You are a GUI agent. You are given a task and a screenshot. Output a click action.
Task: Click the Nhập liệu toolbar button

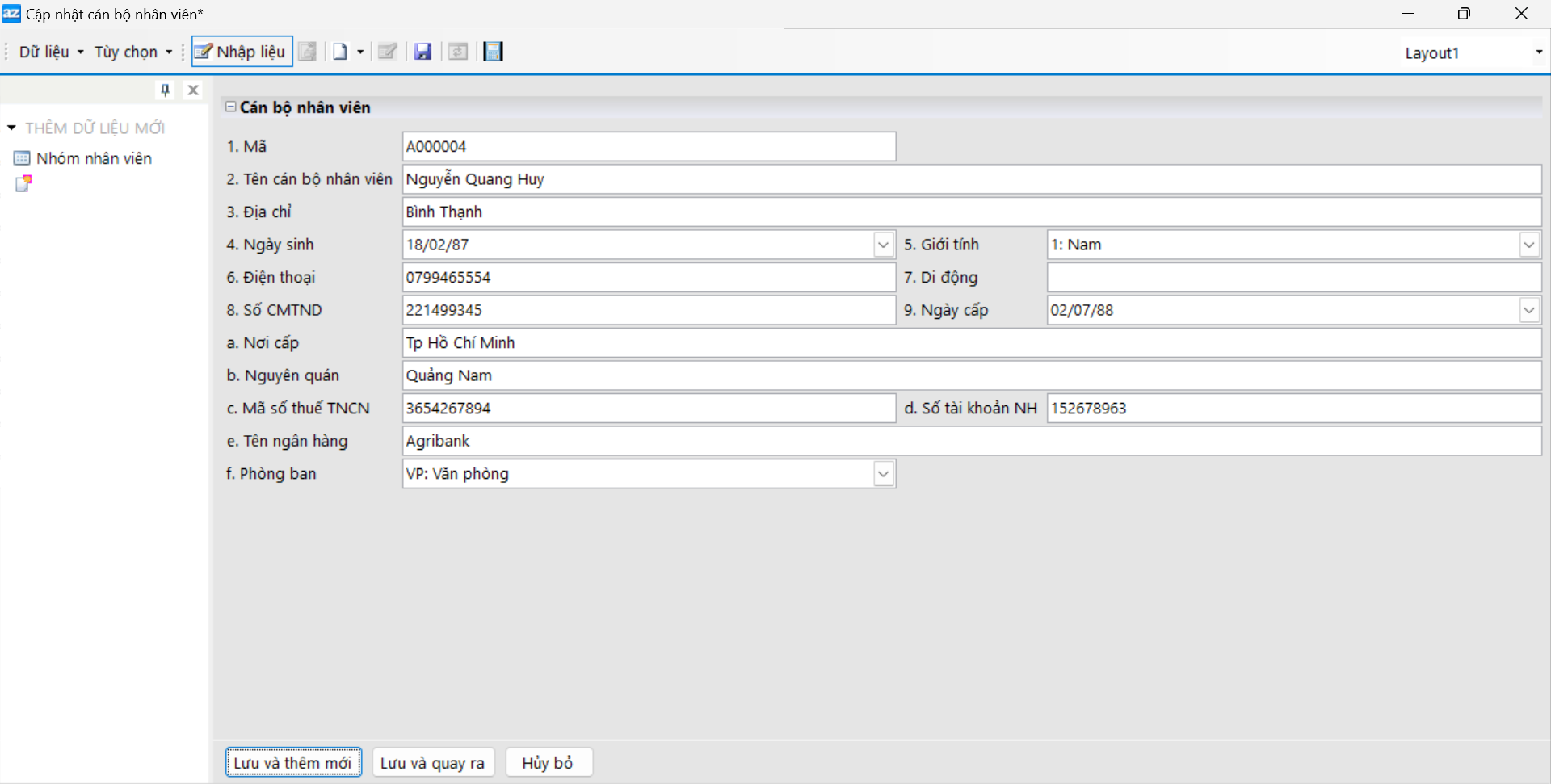(x=242, y=52)
